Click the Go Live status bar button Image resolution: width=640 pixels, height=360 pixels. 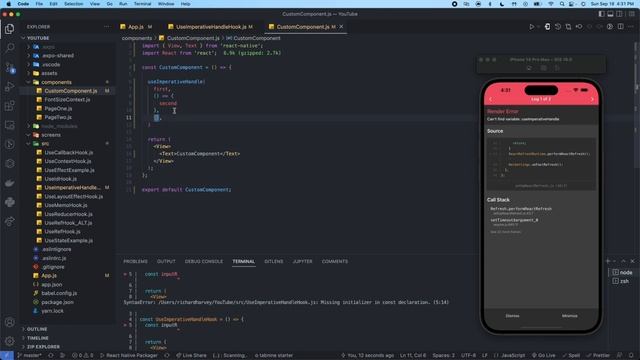pos(544,356)
